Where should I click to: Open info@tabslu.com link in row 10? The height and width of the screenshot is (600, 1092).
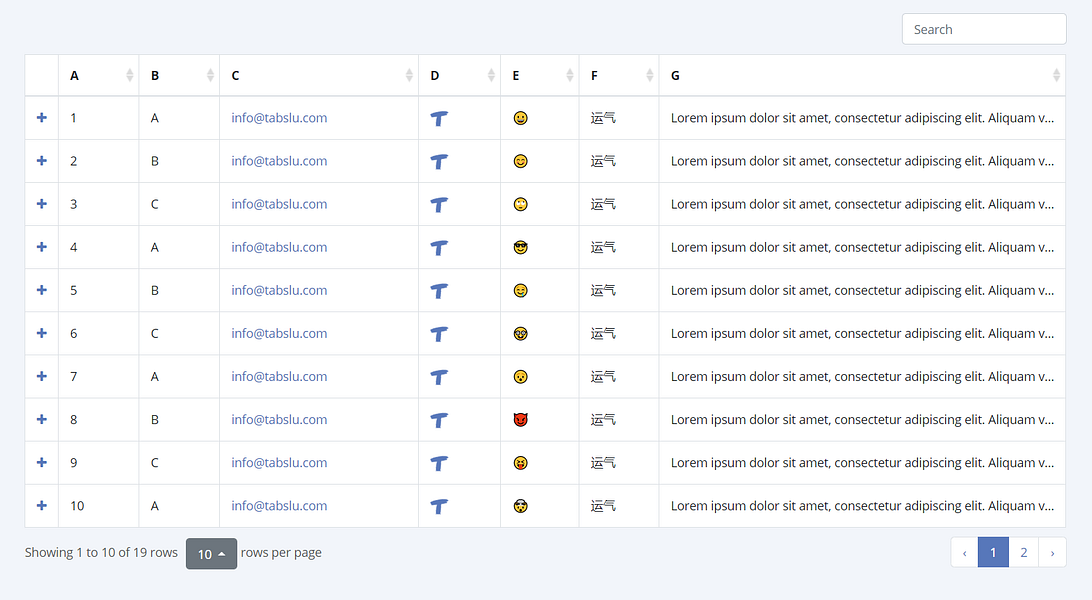279,506
